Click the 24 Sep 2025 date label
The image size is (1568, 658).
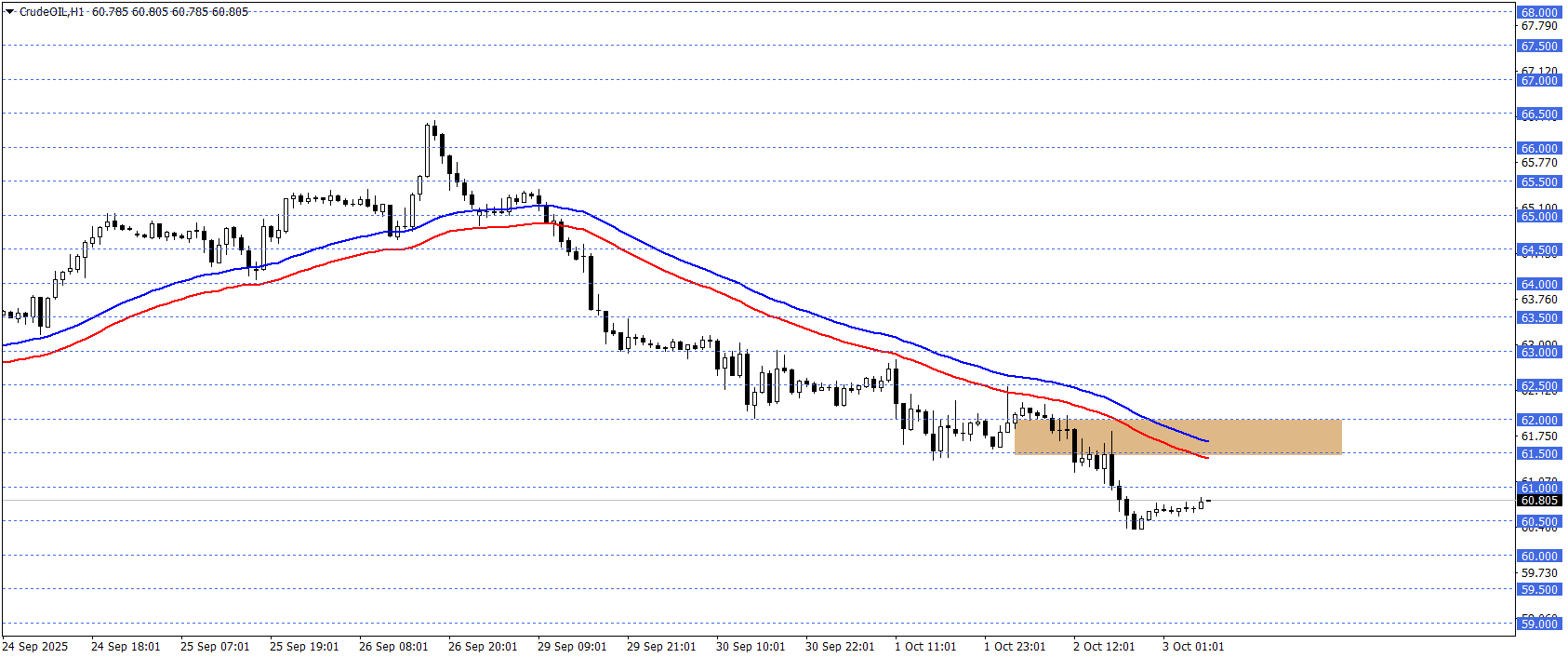click(35, 647)
